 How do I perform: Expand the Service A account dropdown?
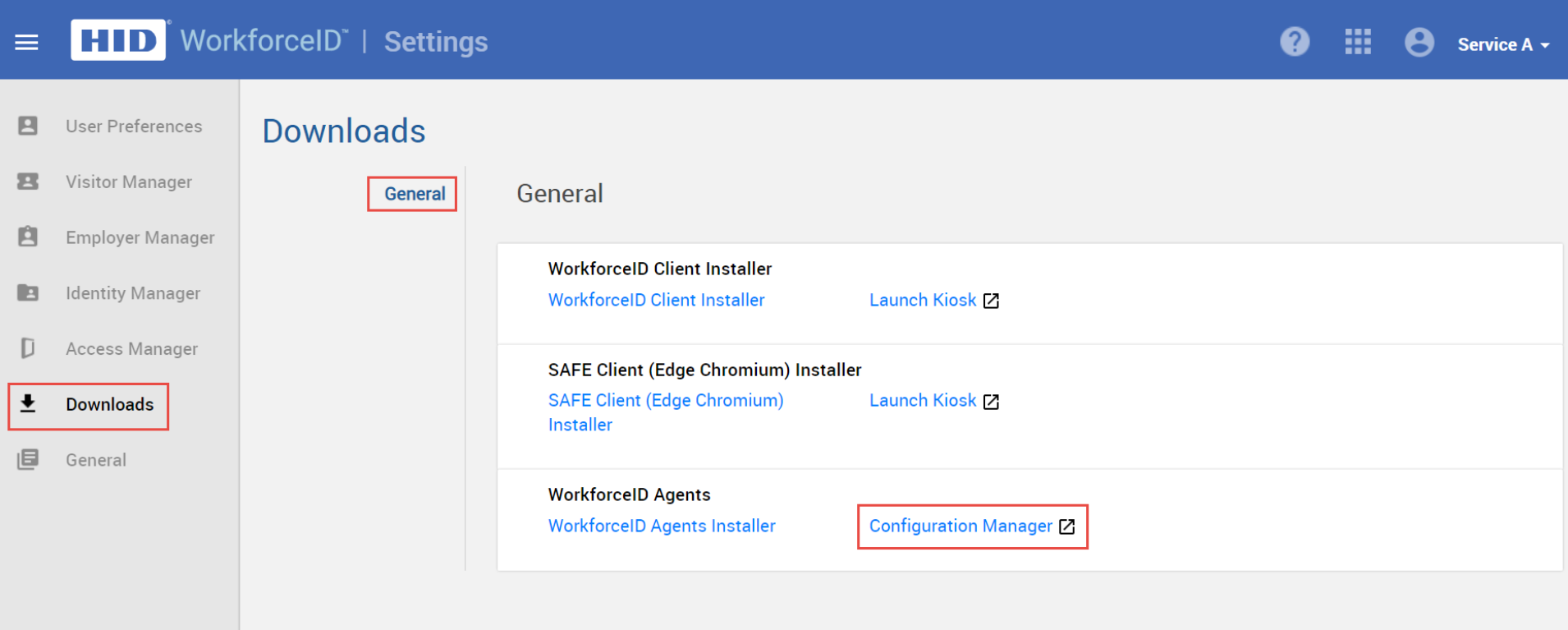(1503, 45)
